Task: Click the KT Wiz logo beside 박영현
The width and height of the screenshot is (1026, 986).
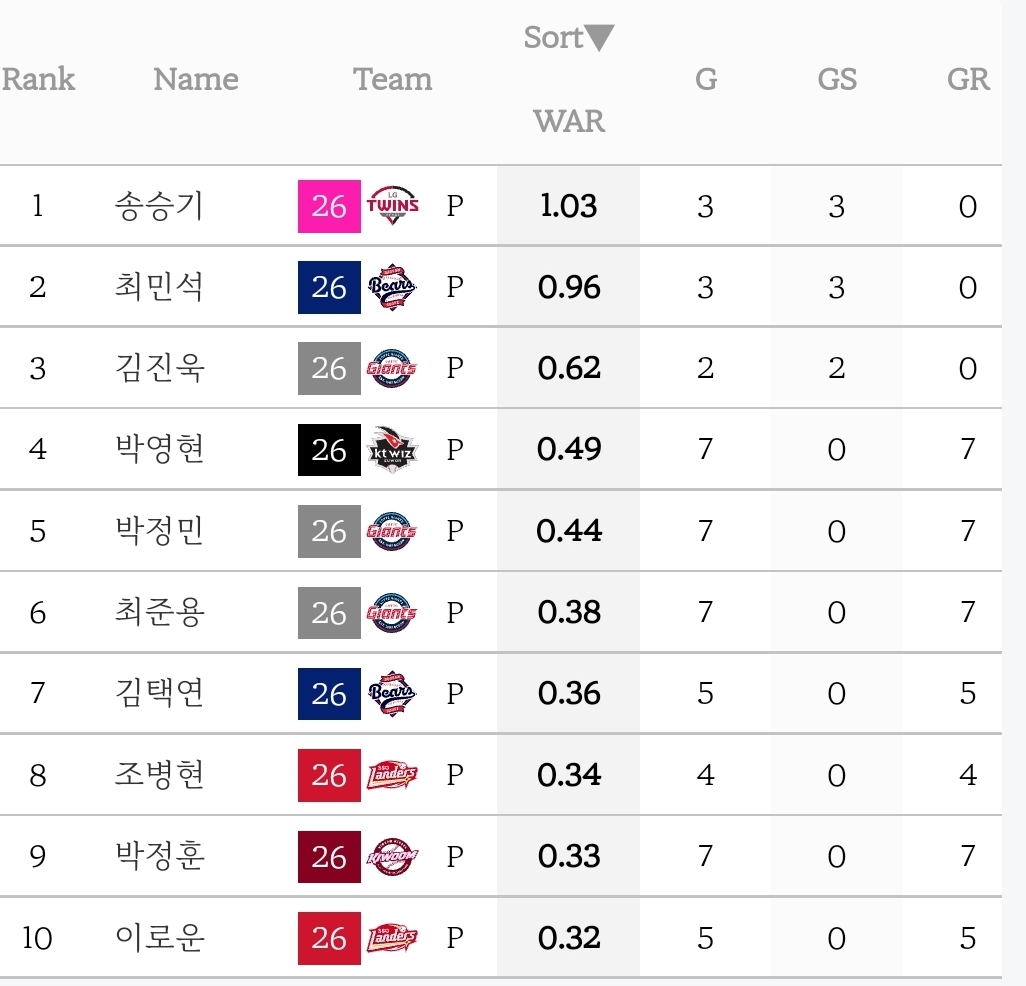Action: pyautogui.click(x=392, y=450)
